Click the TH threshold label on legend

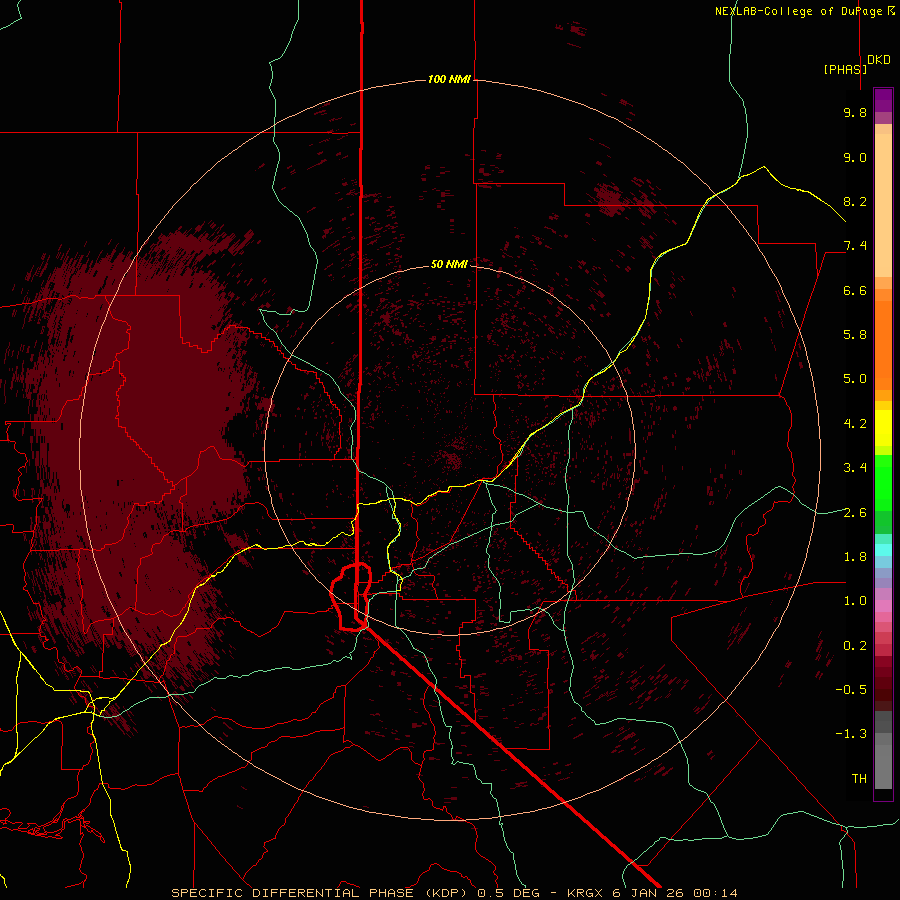pyautogui.click(x=859, y=779)
